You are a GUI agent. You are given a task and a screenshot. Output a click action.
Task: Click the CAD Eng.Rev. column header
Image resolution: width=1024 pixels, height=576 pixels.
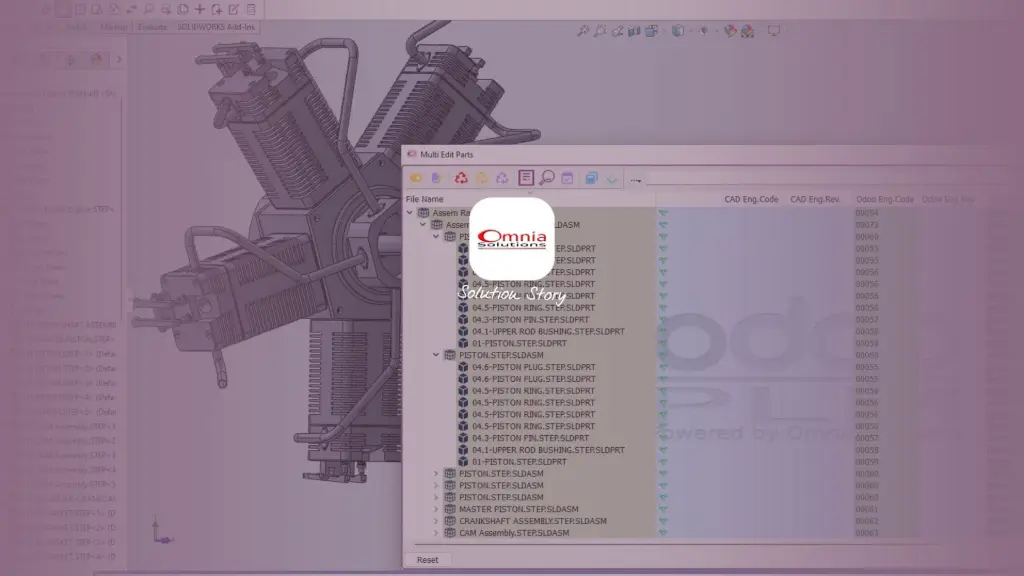coord(815,199)
